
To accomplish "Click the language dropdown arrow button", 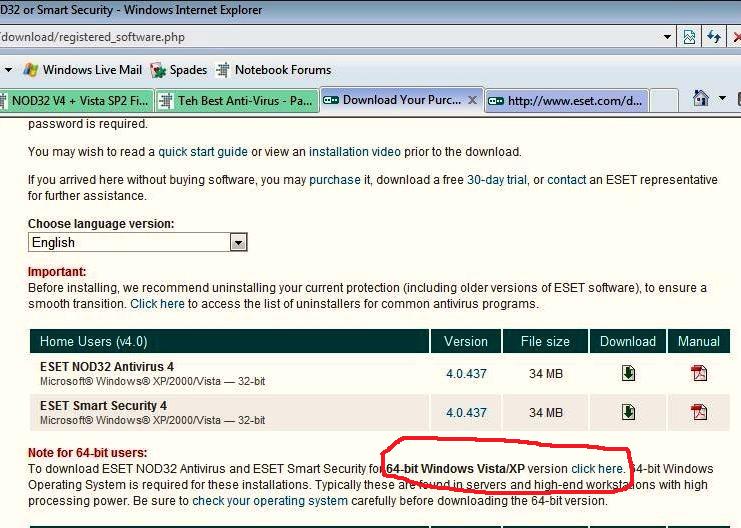I will [238, 243].
